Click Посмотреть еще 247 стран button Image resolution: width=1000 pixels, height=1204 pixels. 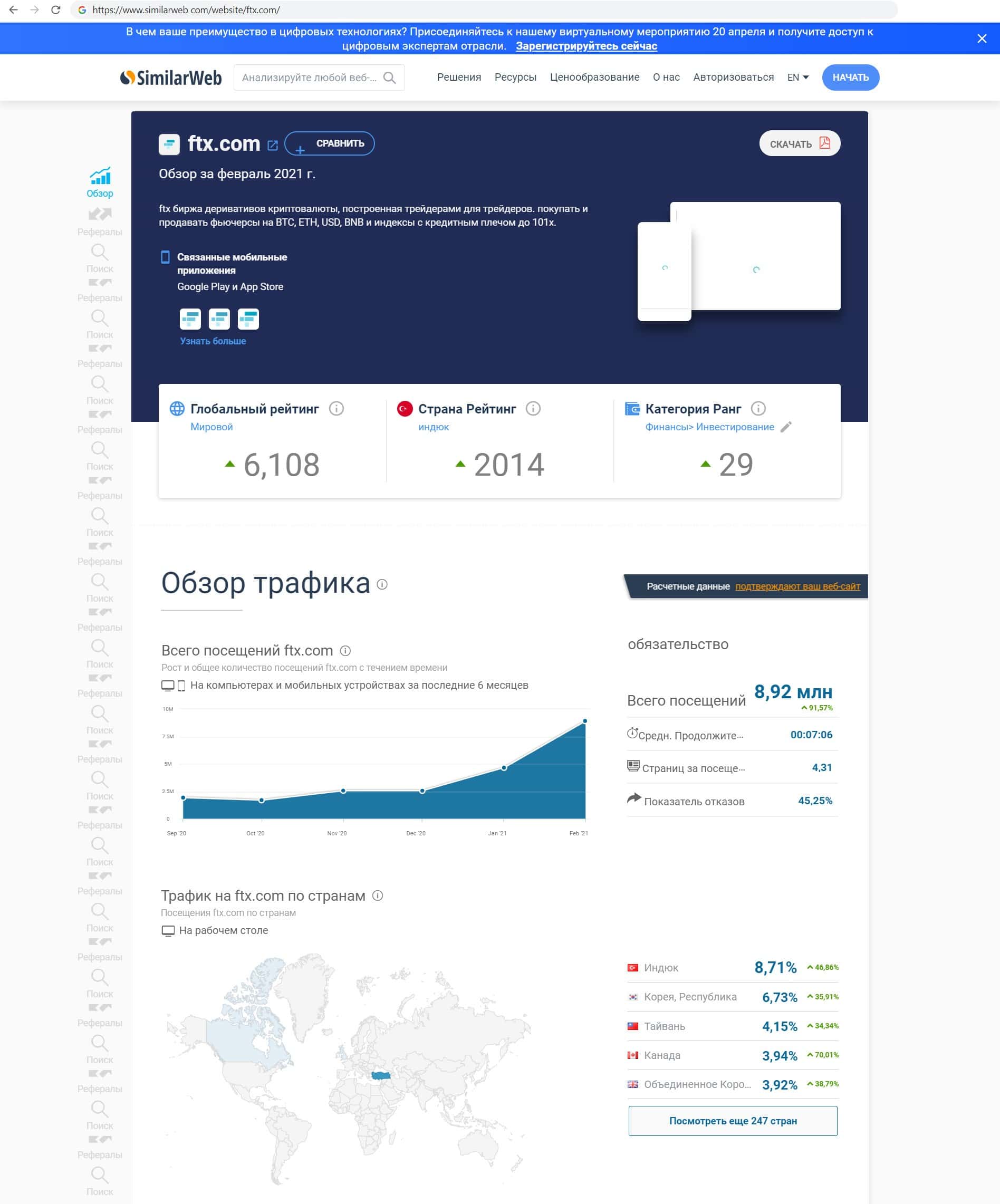pyautogui.click(x=733, y=1120)
